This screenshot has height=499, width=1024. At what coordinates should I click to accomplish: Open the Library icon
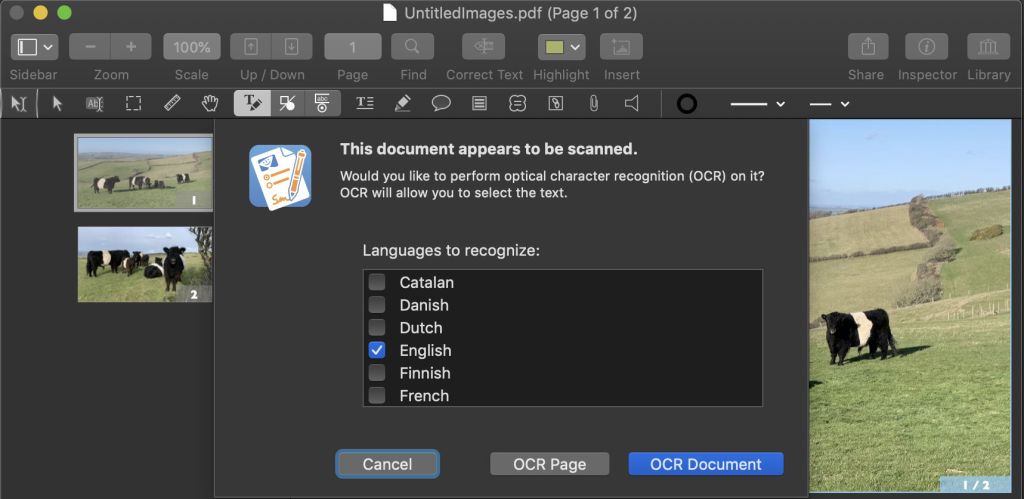(988, 47)
